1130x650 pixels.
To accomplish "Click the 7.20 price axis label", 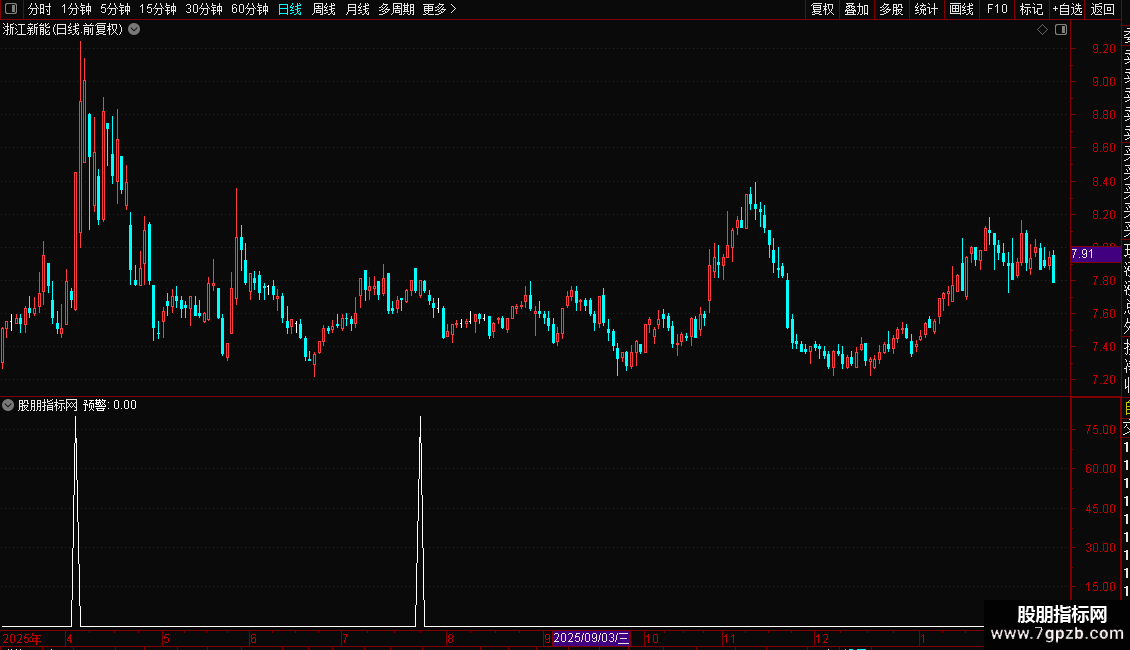I will point(1103,380).
